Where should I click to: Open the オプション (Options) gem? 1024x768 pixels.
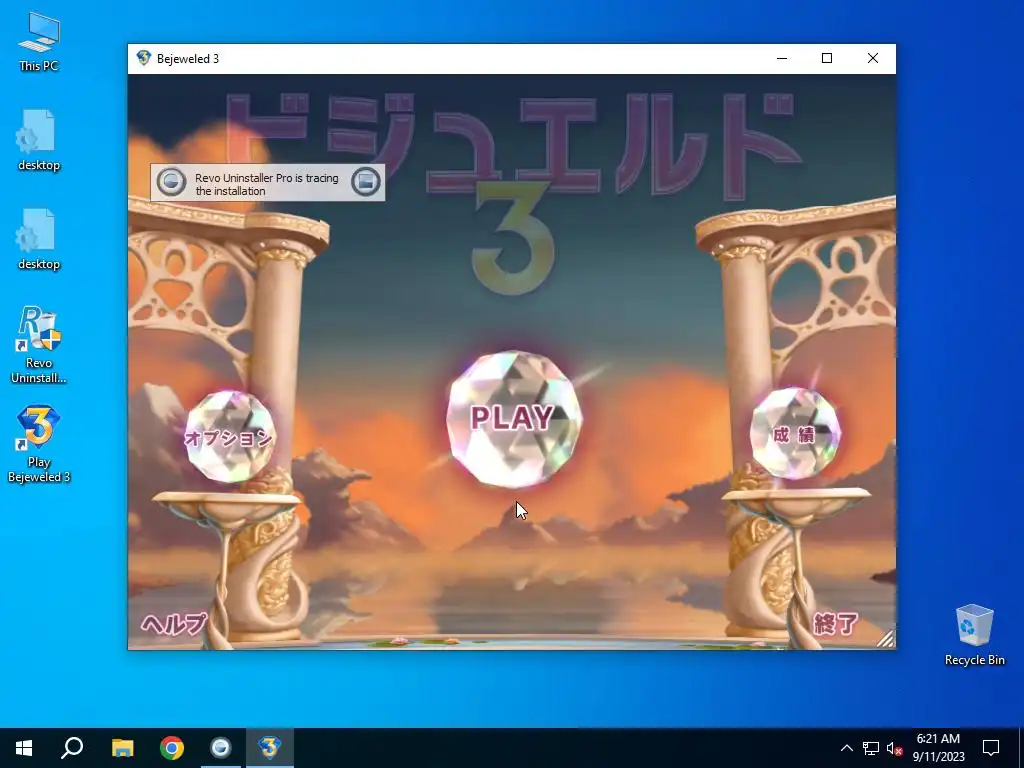click(x=229, y=436)
